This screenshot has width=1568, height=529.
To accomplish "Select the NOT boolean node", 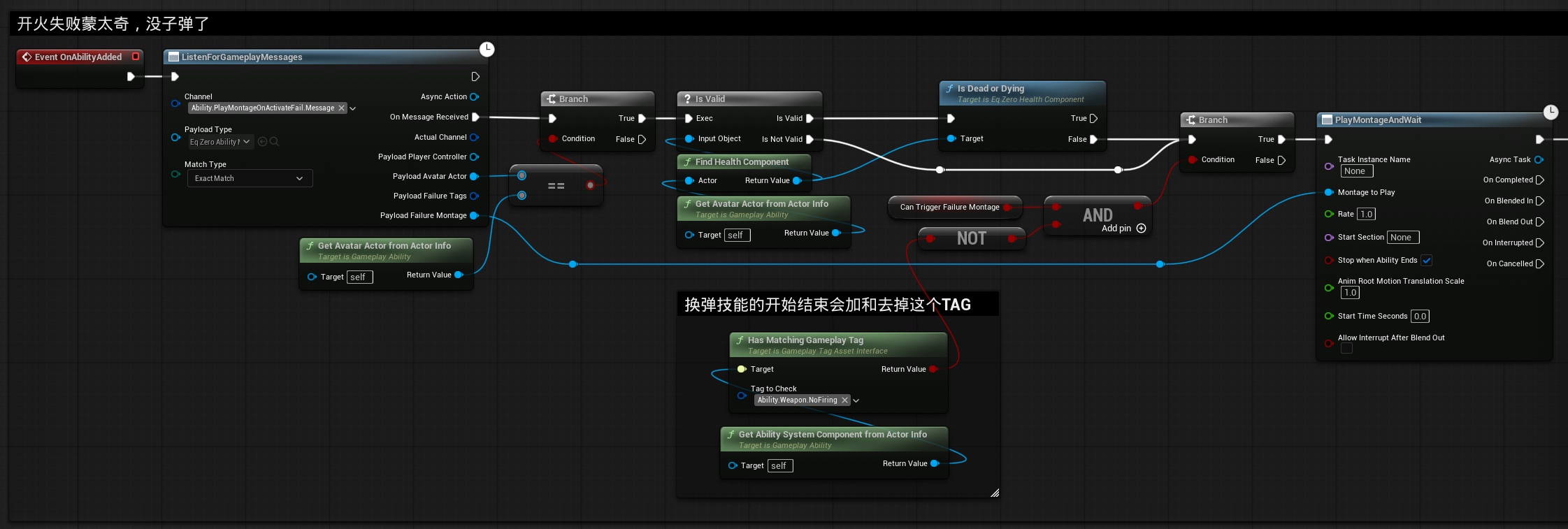I will [971, 239].
